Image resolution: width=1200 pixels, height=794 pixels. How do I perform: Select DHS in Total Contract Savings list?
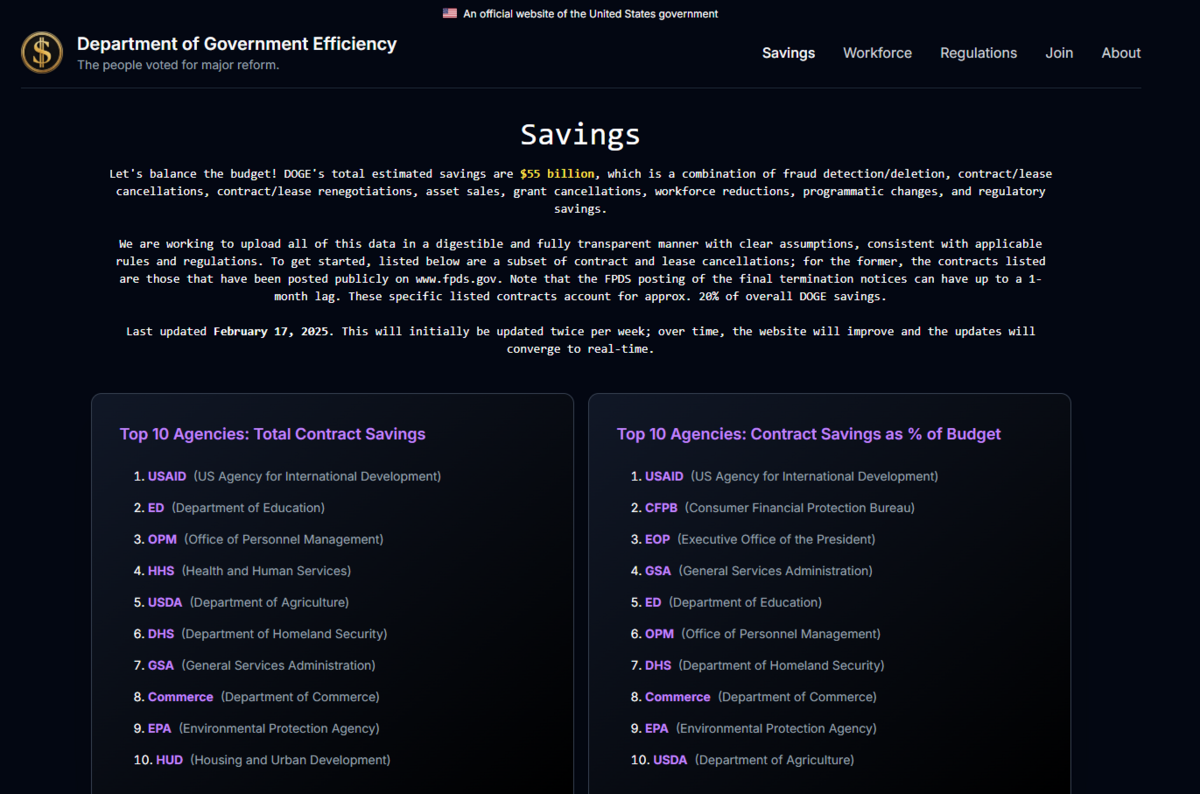161,634
